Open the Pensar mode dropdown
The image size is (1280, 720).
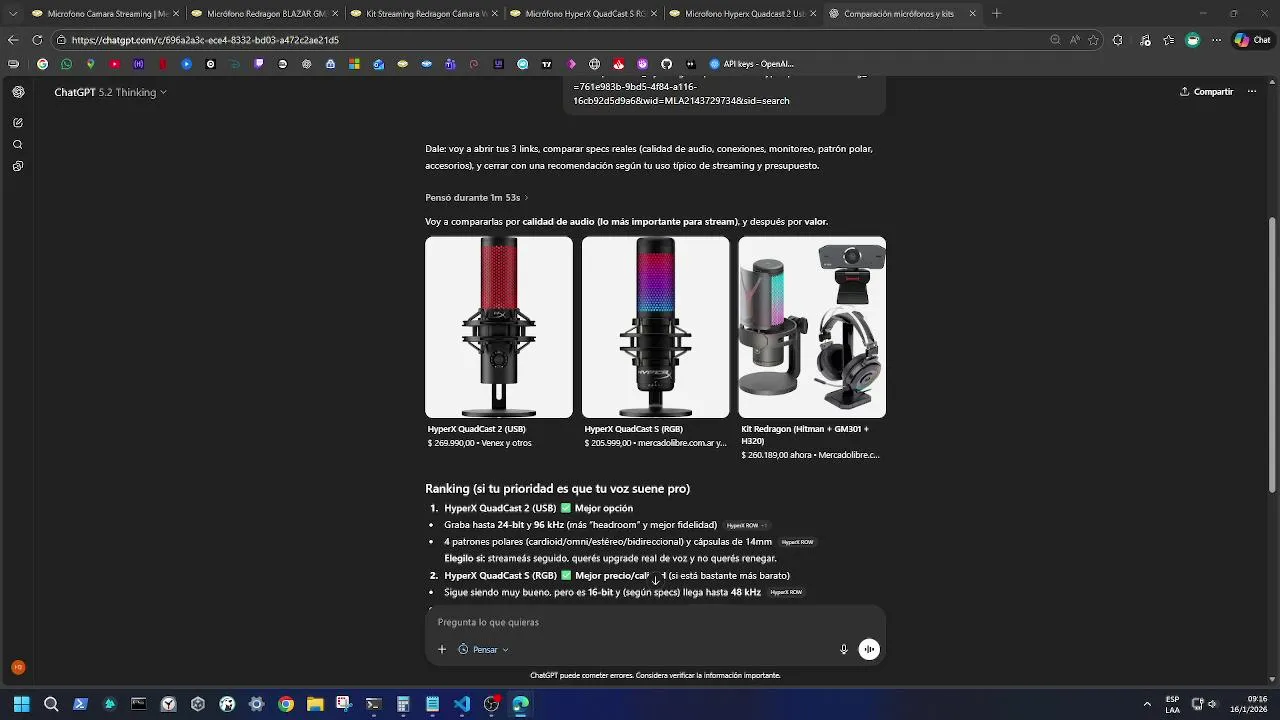point(484,649)
